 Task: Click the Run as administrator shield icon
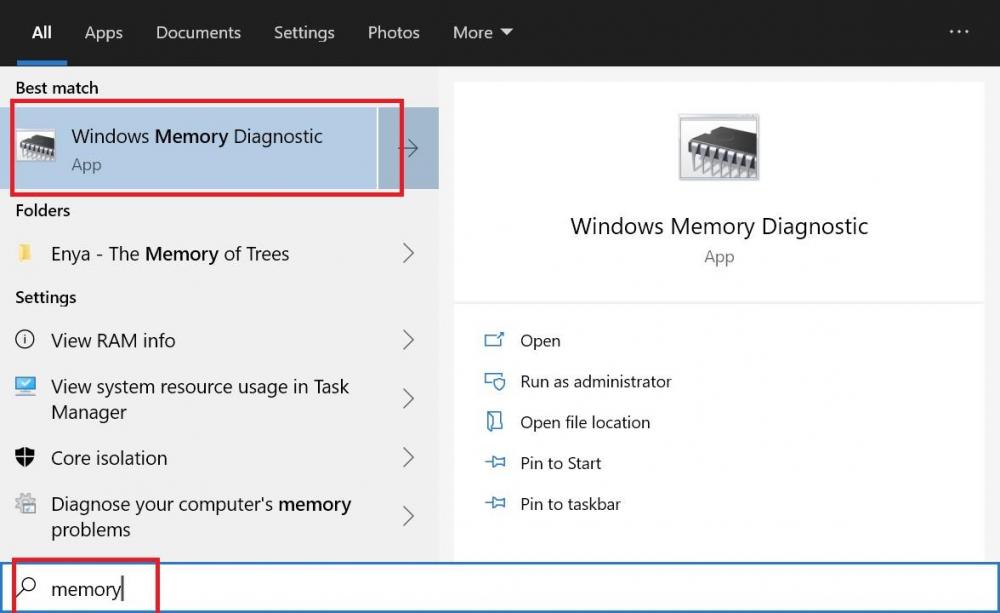click(x=494, y=381)
